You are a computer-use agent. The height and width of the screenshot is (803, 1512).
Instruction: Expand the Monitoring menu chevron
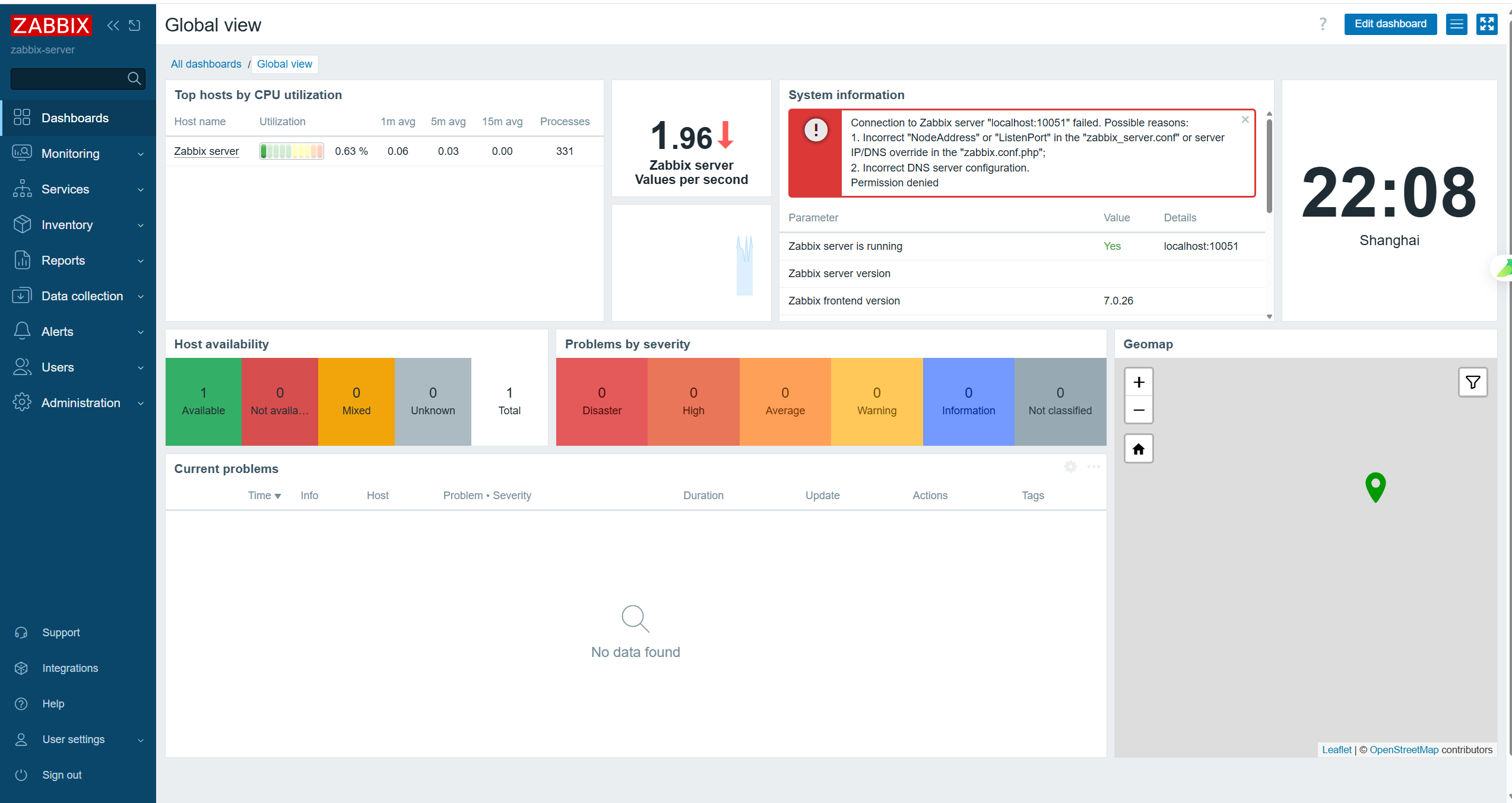click(141, 154)
